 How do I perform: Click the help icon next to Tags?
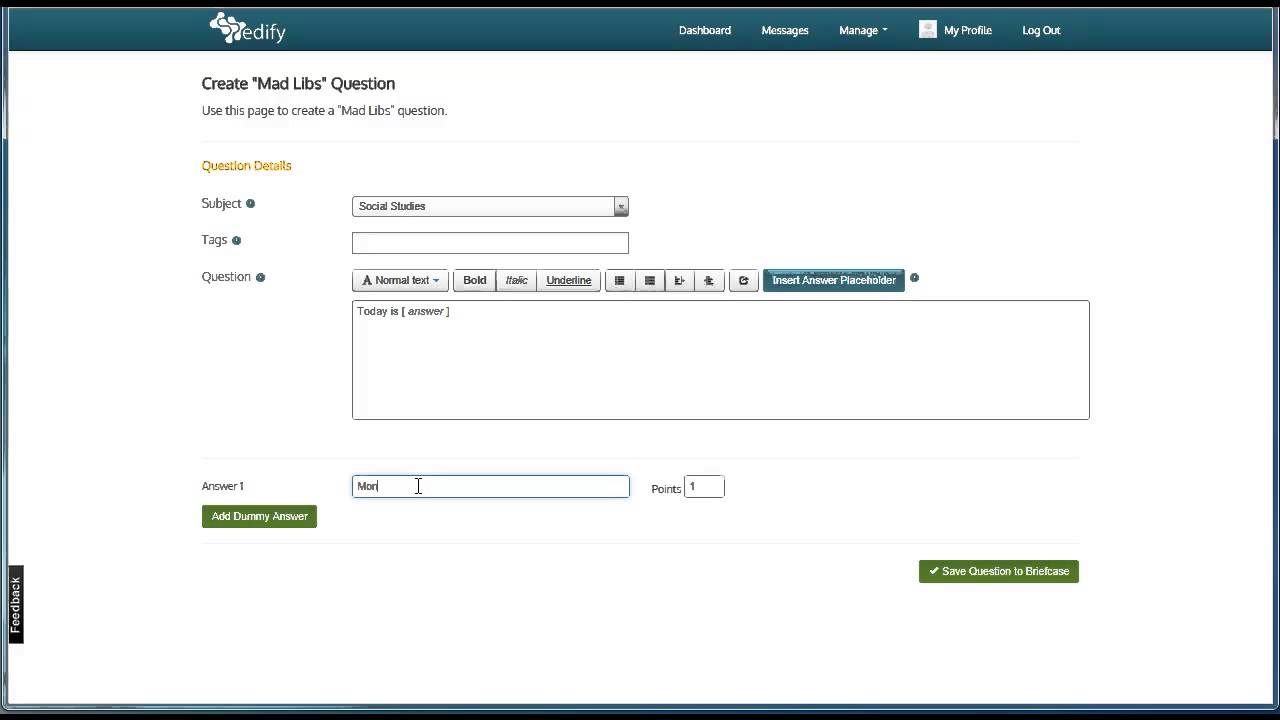coord(236,240)
